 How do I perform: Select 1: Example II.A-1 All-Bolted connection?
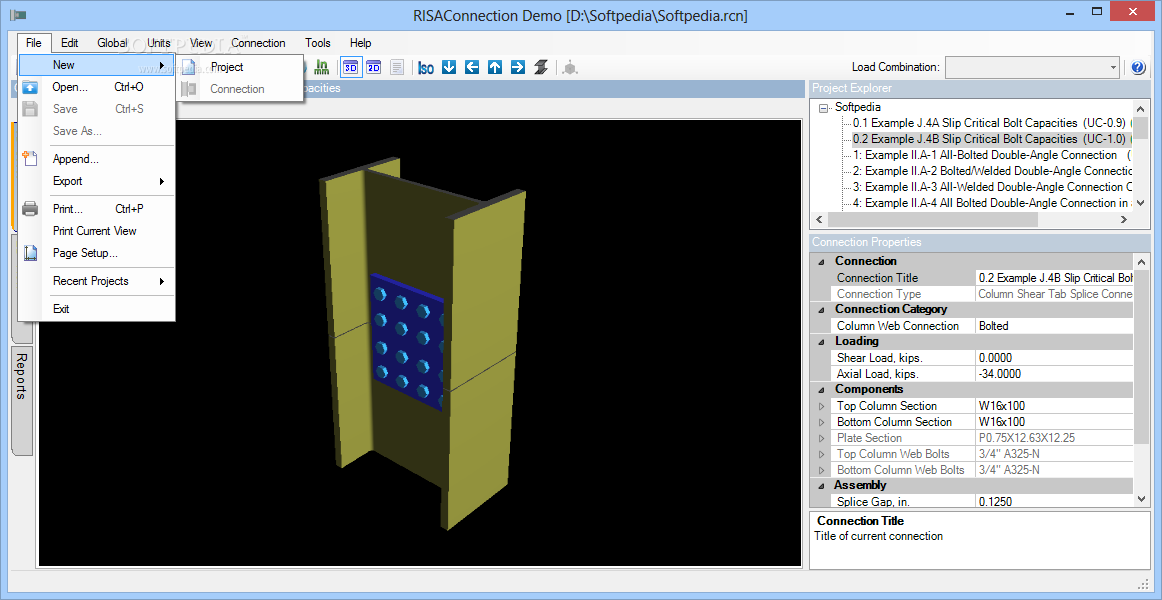click(991, 155)
